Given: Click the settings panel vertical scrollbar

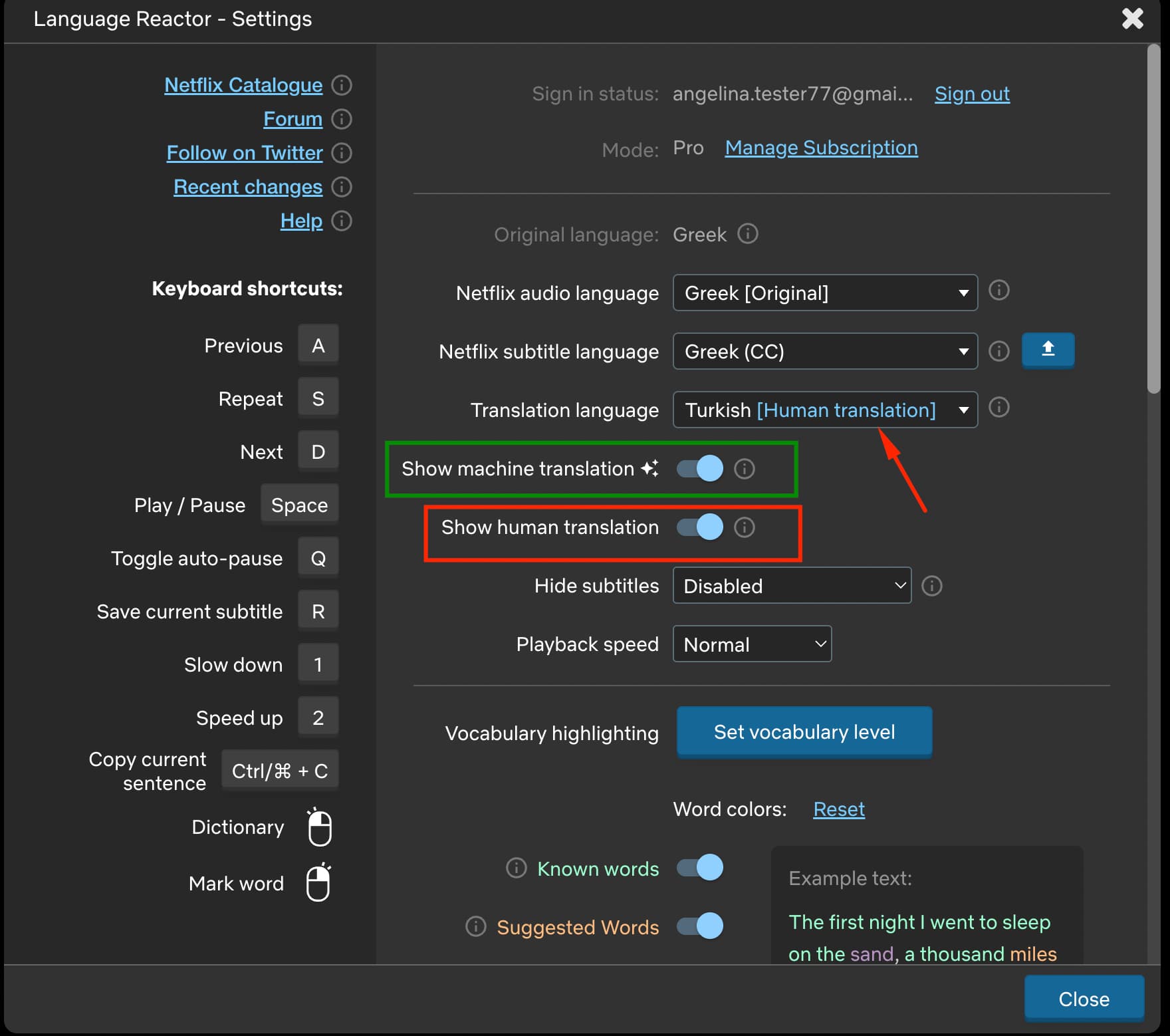Looking at the screenshot, I should click(1153, 219).
